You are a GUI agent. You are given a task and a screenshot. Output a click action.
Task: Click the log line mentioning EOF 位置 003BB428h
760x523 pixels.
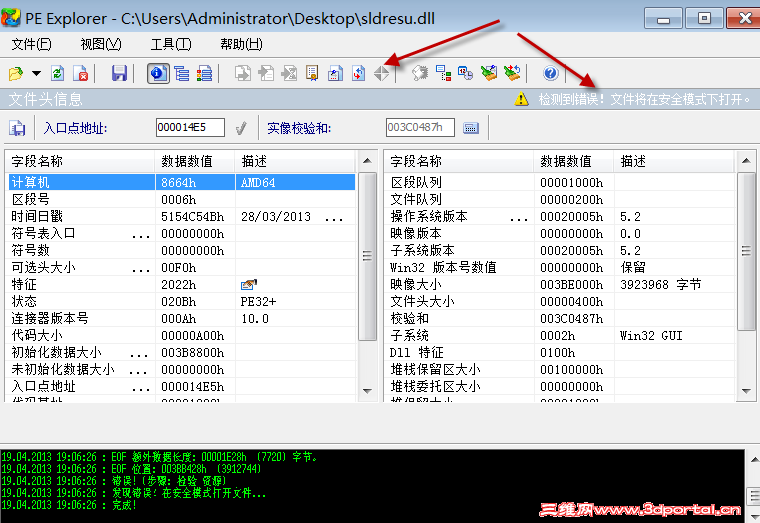(x=132, y=469)
